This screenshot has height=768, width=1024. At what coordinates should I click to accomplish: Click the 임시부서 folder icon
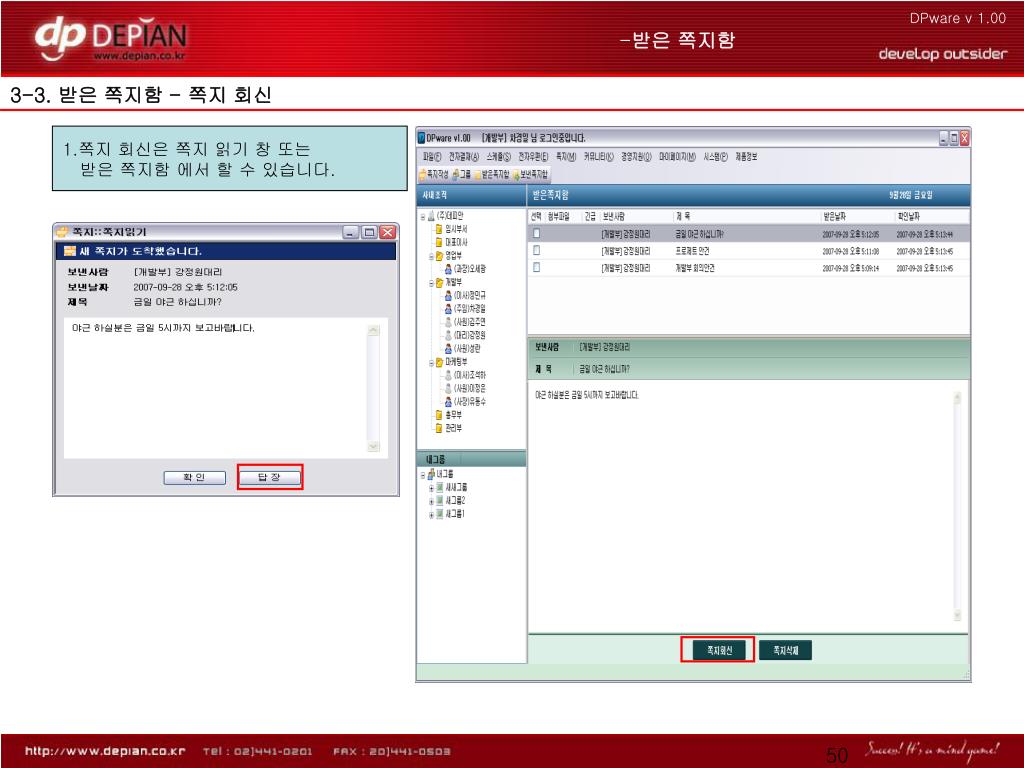(440, 229)
